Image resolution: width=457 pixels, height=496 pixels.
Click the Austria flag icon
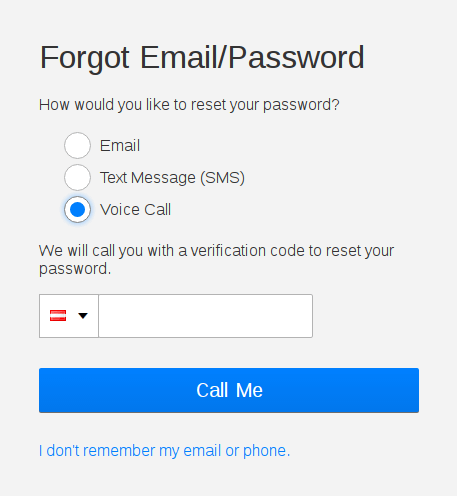point(58,315)
